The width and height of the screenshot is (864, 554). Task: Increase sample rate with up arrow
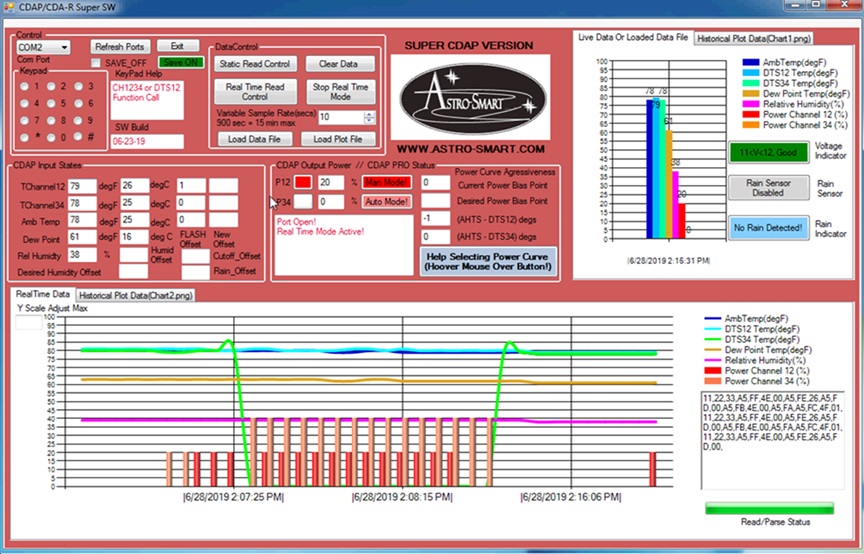coord(370,114)
